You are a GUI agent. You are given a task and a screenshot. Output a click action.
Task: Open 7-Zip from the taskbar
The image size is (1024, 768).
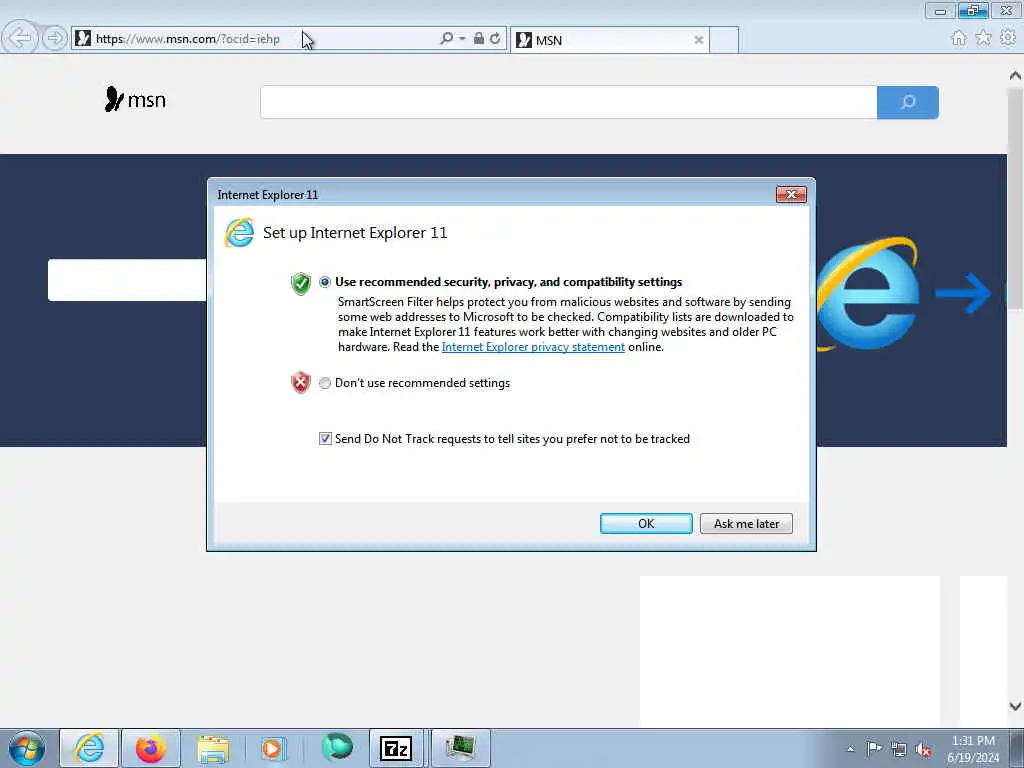396,748
